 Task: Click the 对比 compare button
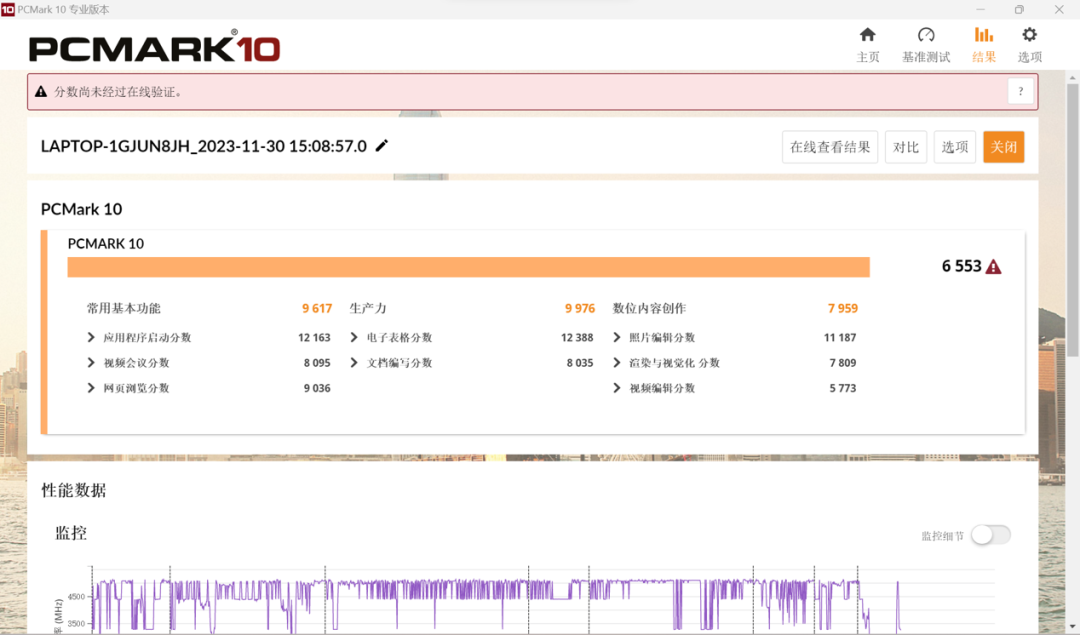tap(906, 147)
